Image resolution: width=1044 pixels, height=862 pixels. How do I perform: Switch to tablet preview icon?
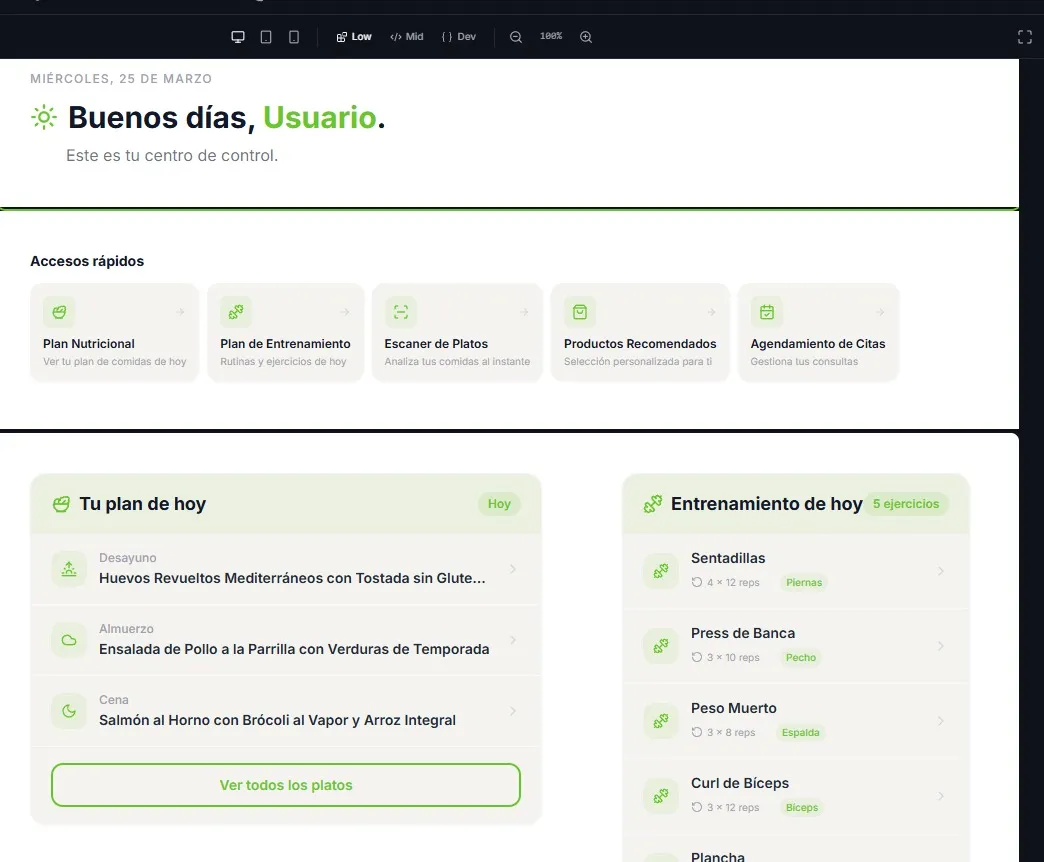click(x=266, y=37)
